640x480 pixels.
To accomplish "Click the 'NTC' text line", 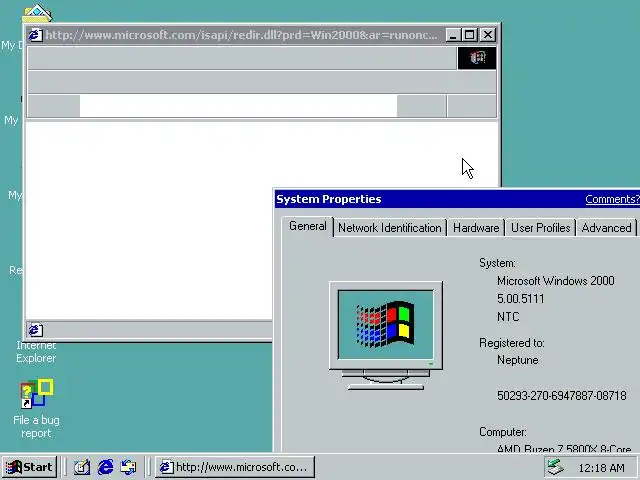I will point(508,317).
